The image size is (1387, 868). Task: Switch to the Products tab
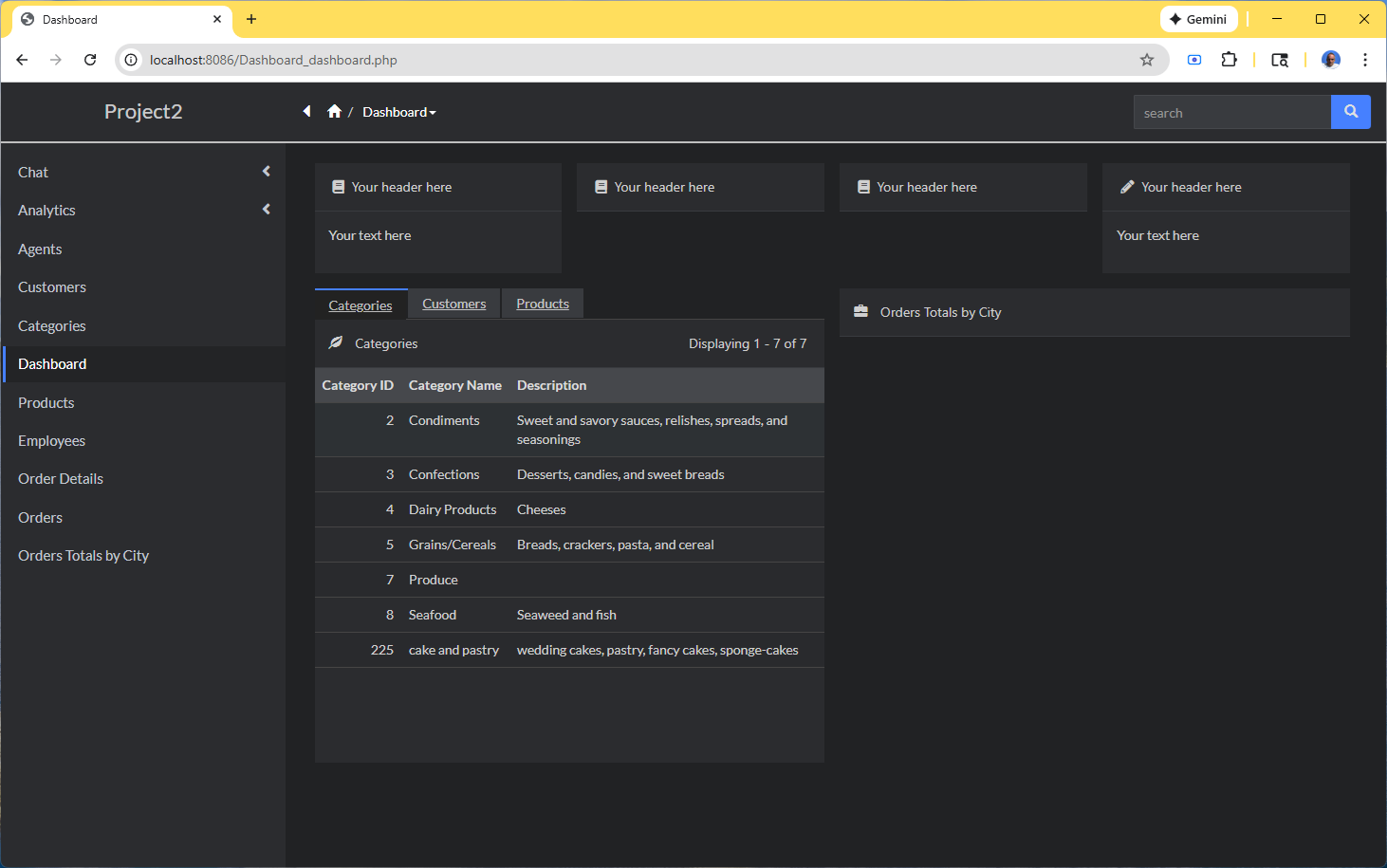coord(543,304)
